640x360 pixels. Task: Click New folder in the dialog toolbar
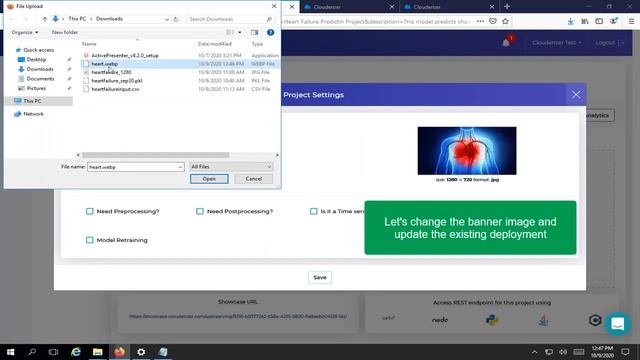coord(65,32)
